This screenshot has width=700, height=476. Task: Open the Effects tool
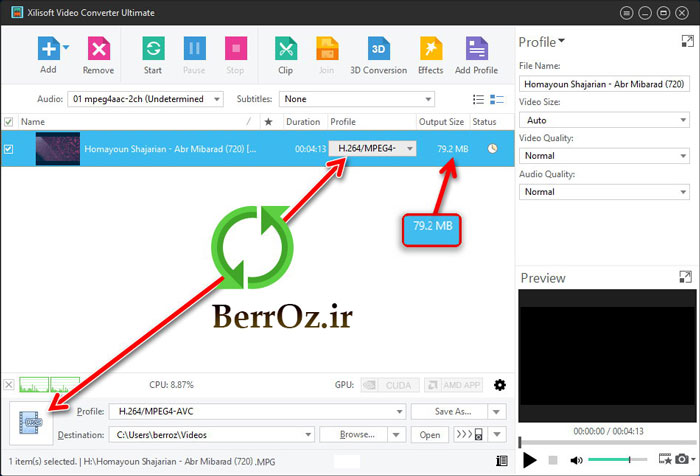(430, 49)
